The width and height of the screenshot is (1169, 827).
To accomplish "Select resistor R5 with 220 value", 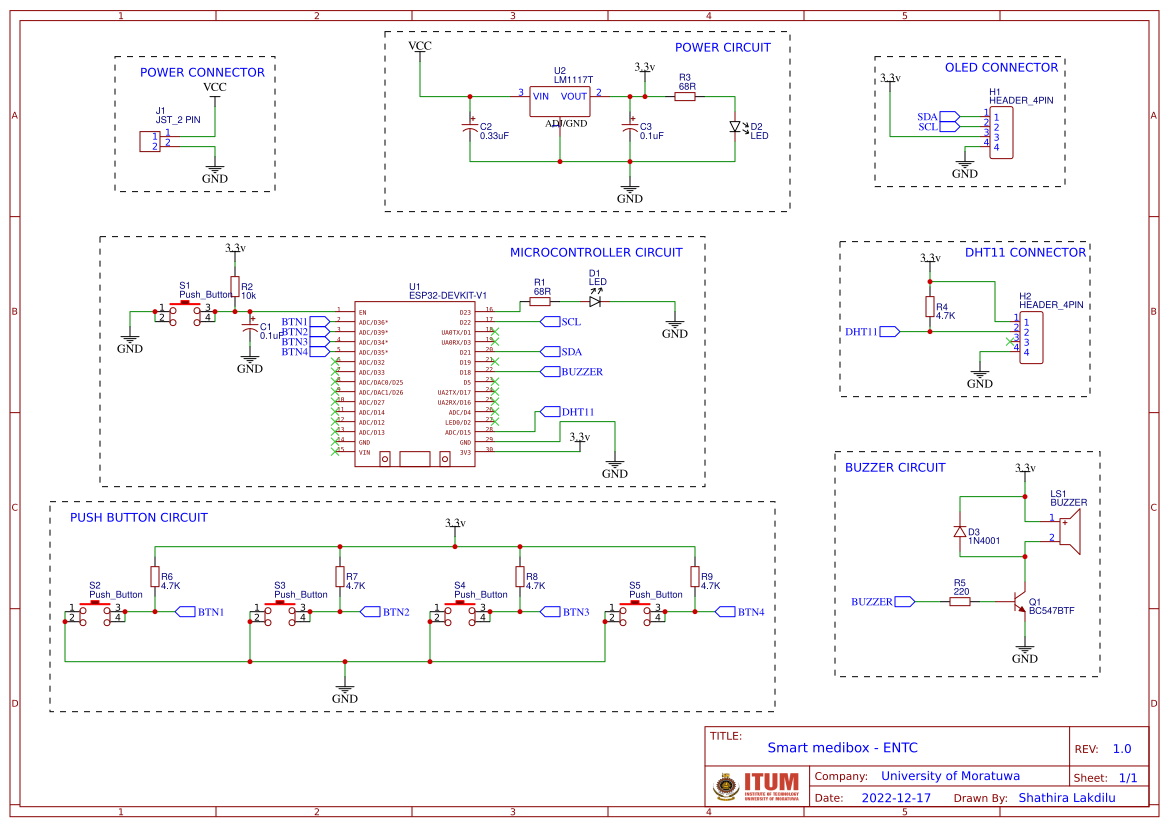I will [x=961, y=601].
